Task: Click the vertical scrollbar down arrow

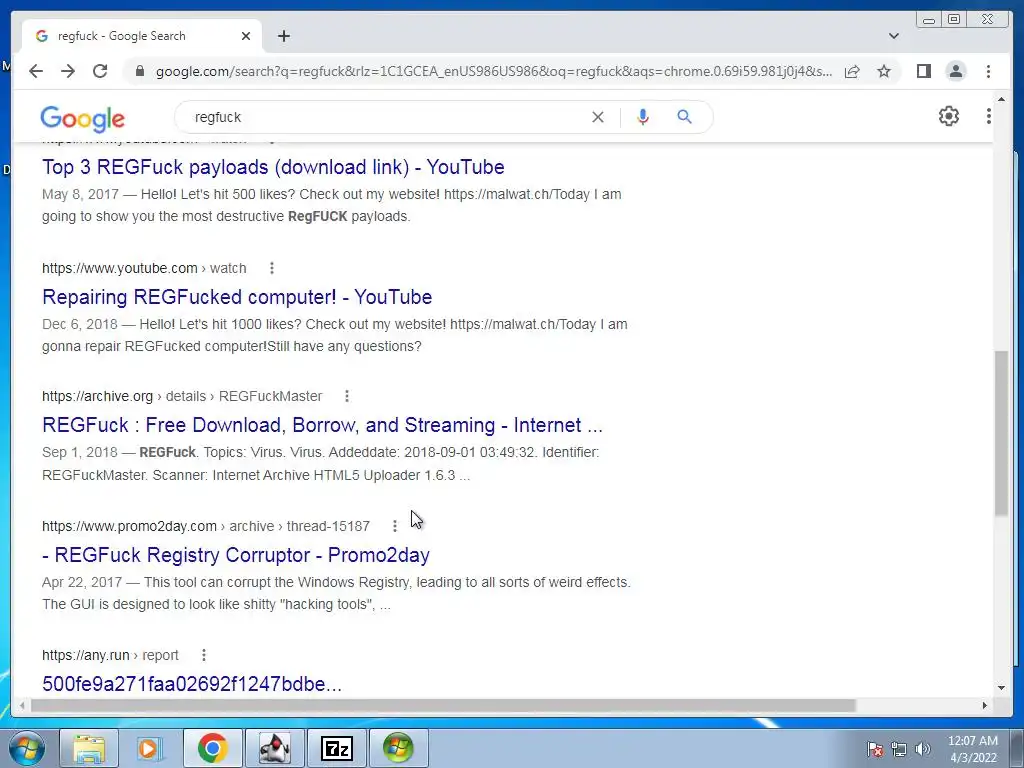Action: 1001,688
